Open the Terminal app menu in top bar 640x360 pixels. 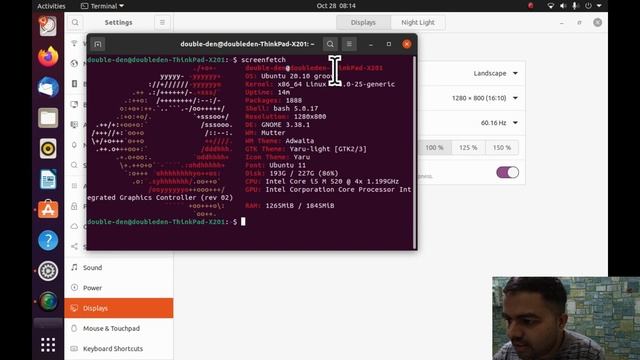(102, 6)
